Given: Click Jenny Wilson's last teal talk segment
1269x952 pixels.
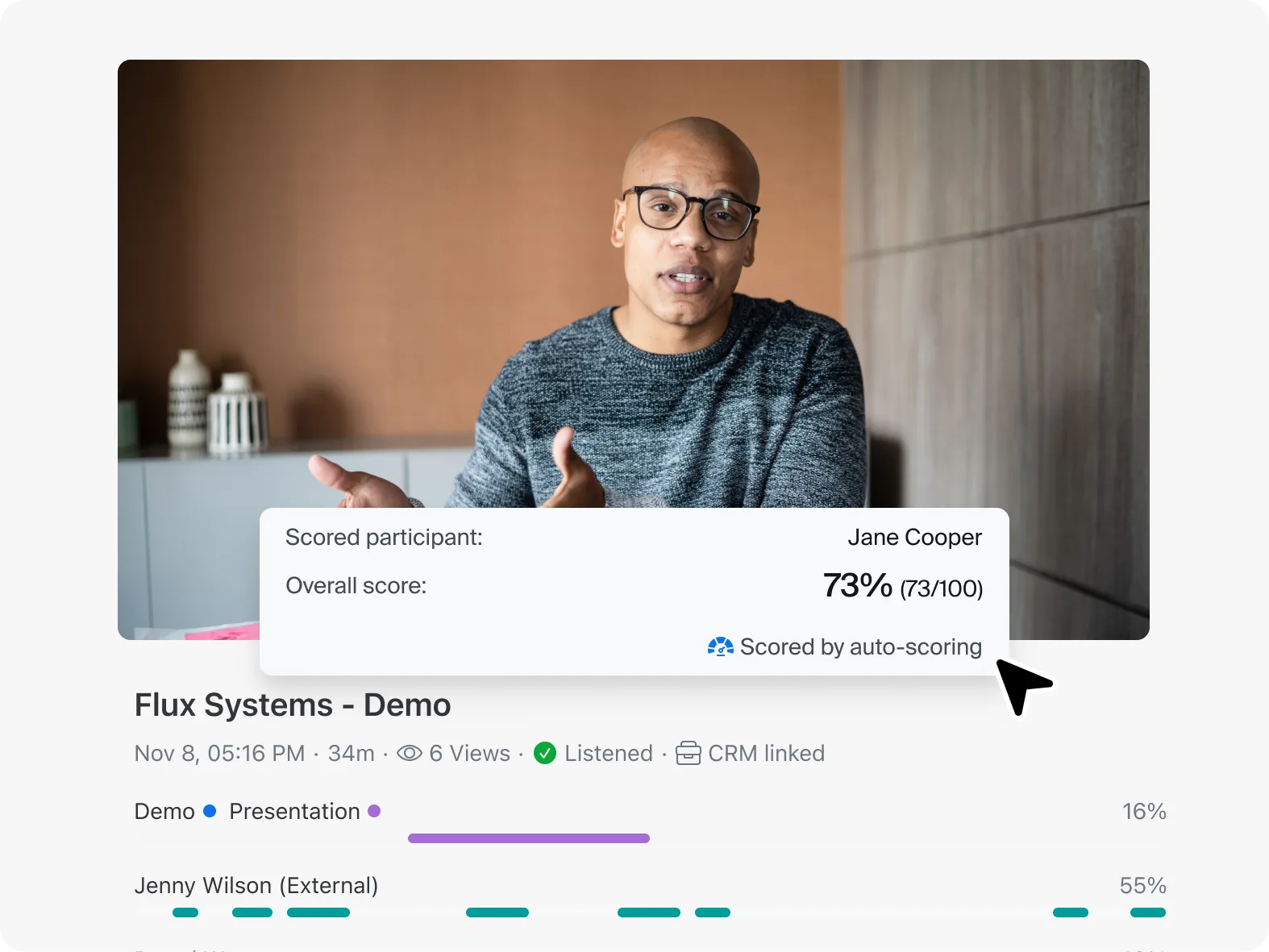Looking at the screenshot, I should 1148,913.
